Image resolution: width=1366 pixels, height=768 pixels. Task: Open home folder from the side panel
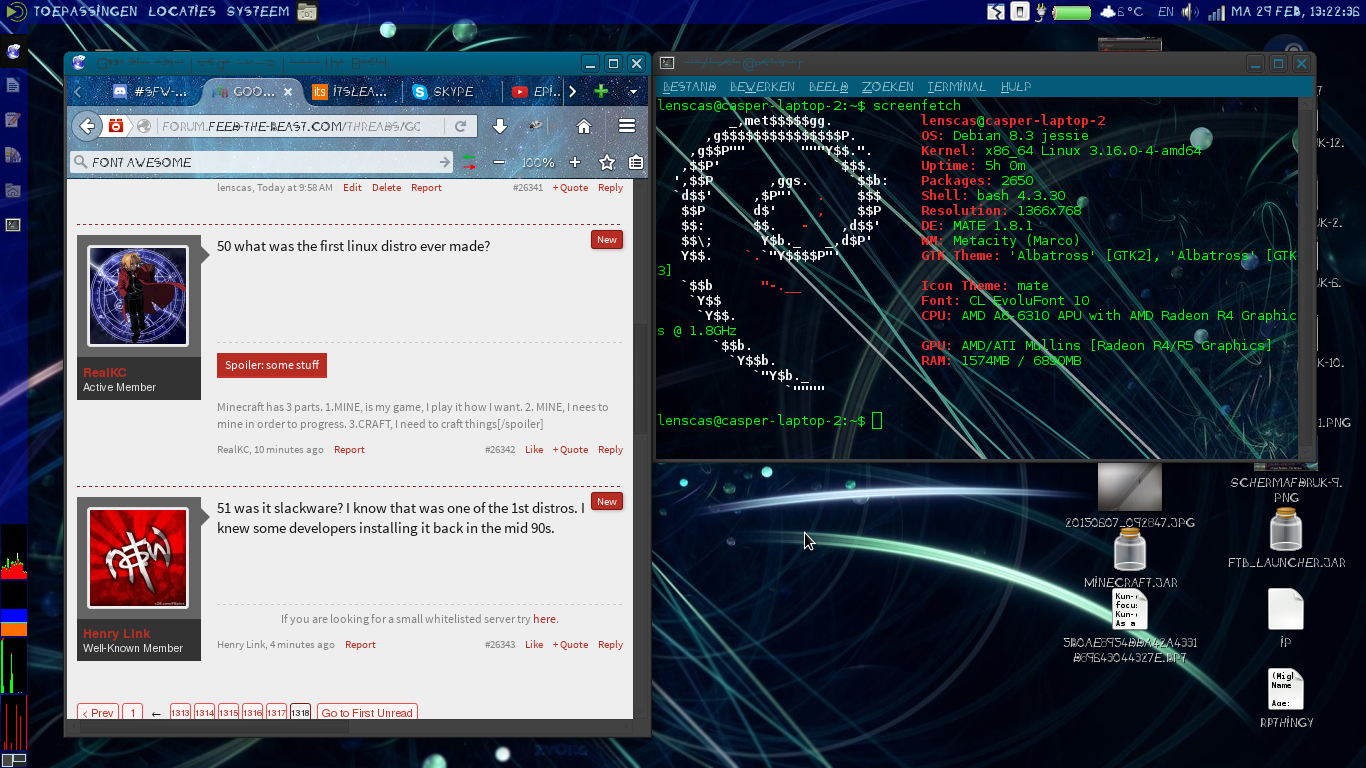(13, 190)
